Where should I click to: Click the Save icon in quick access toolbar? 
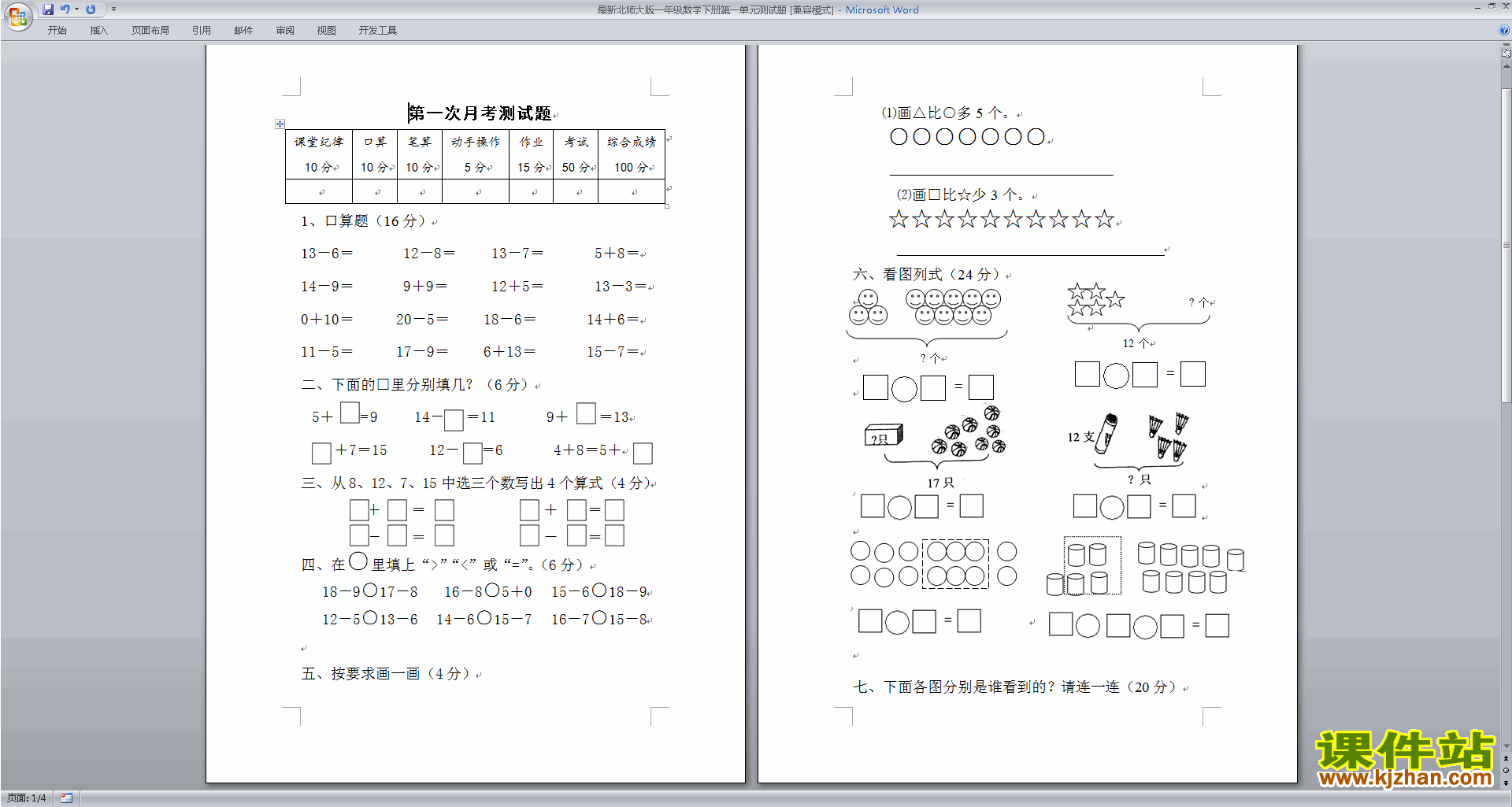click(48, 9)
